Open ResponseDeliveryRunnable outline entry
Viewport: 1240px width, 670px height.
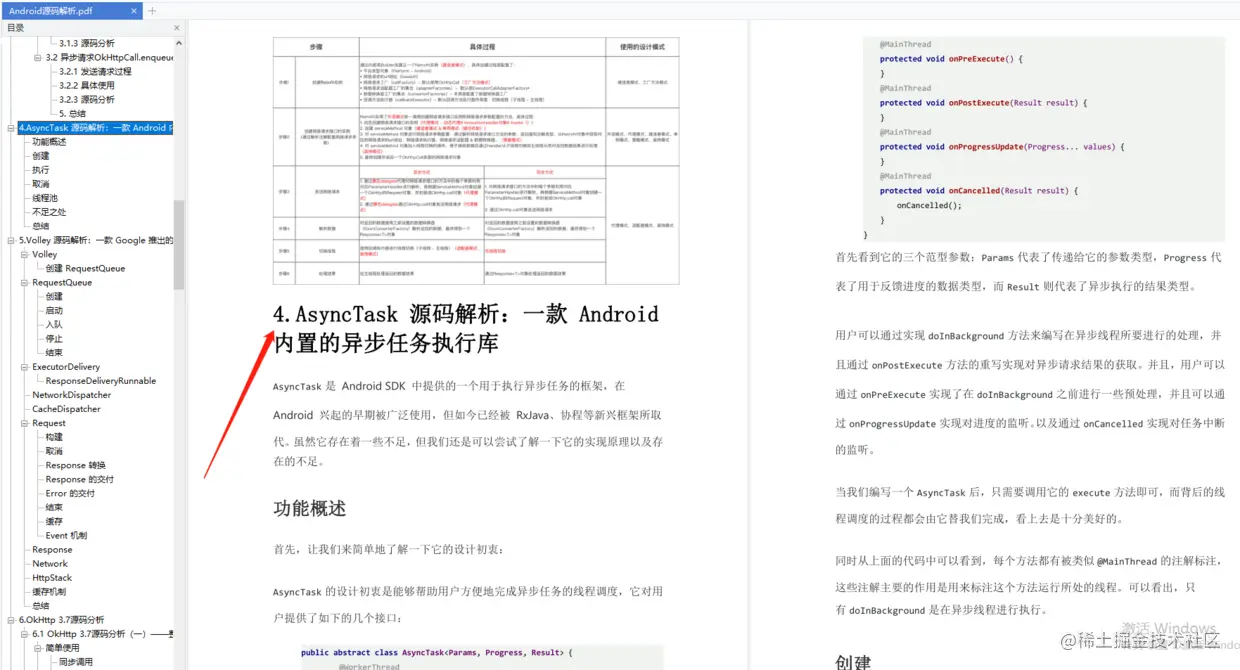tap(101, 381)
